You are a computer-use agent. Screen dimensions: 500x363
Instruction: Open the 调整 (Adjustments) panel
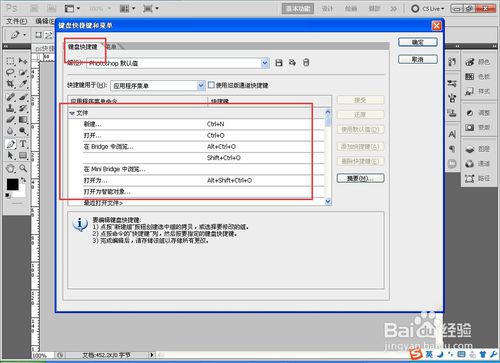(477, 113)
